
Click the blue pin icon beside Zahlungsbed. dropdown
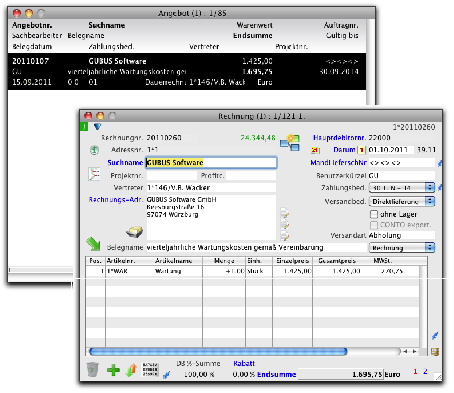440,188
